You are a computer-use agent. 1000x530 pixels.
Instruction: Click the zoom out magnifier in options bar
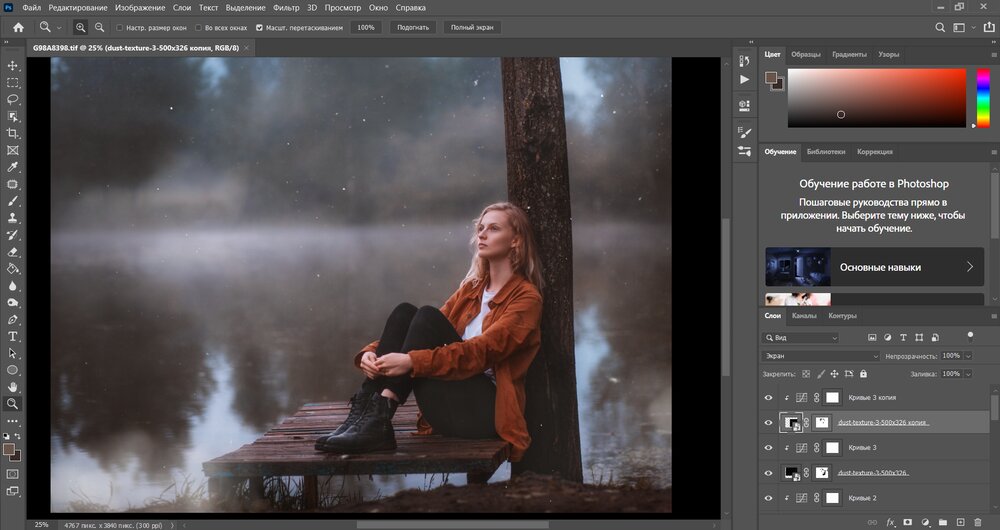click(x=99, y=27)
